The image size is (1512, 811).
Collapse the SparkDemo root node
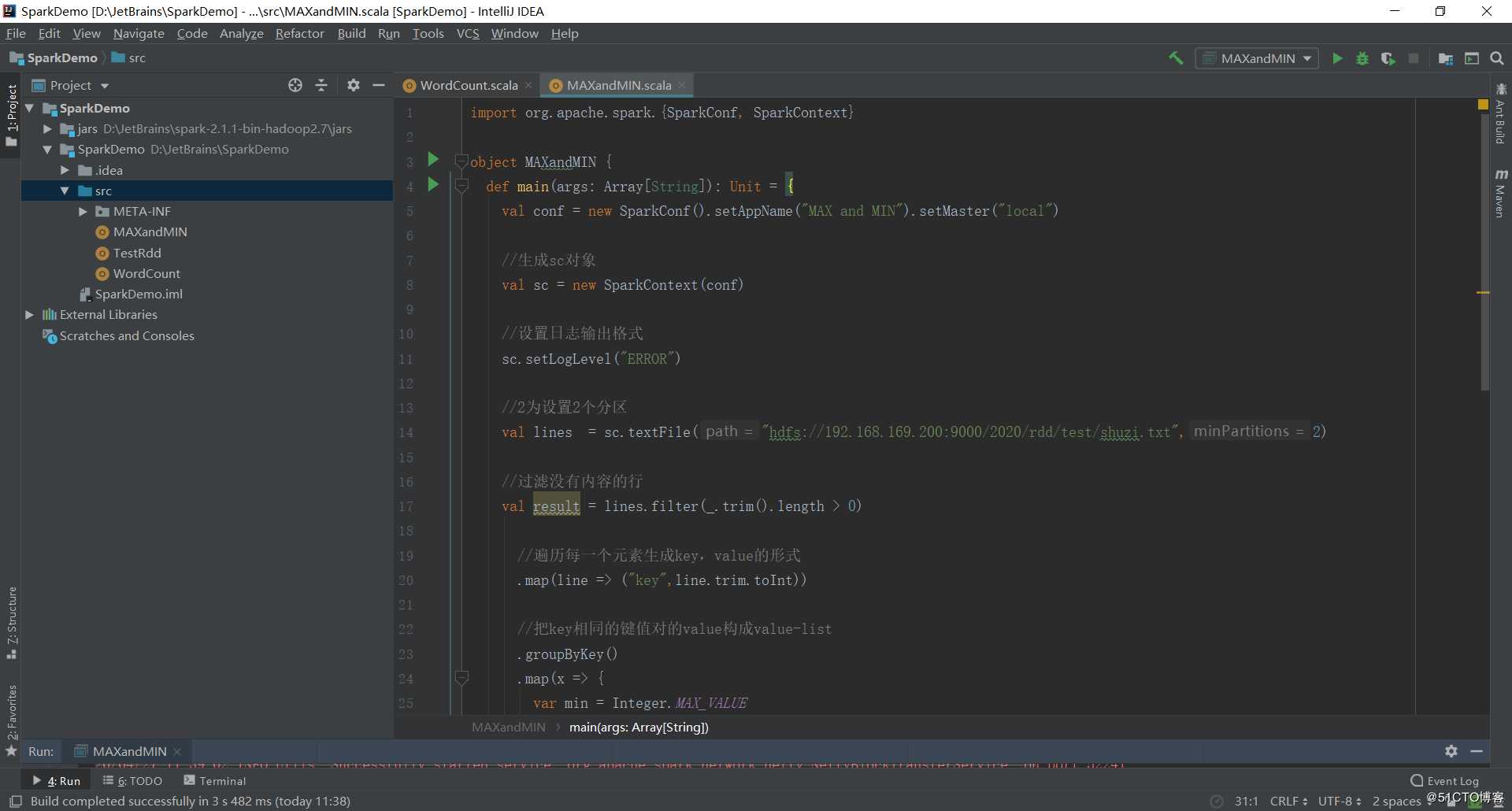30,108
